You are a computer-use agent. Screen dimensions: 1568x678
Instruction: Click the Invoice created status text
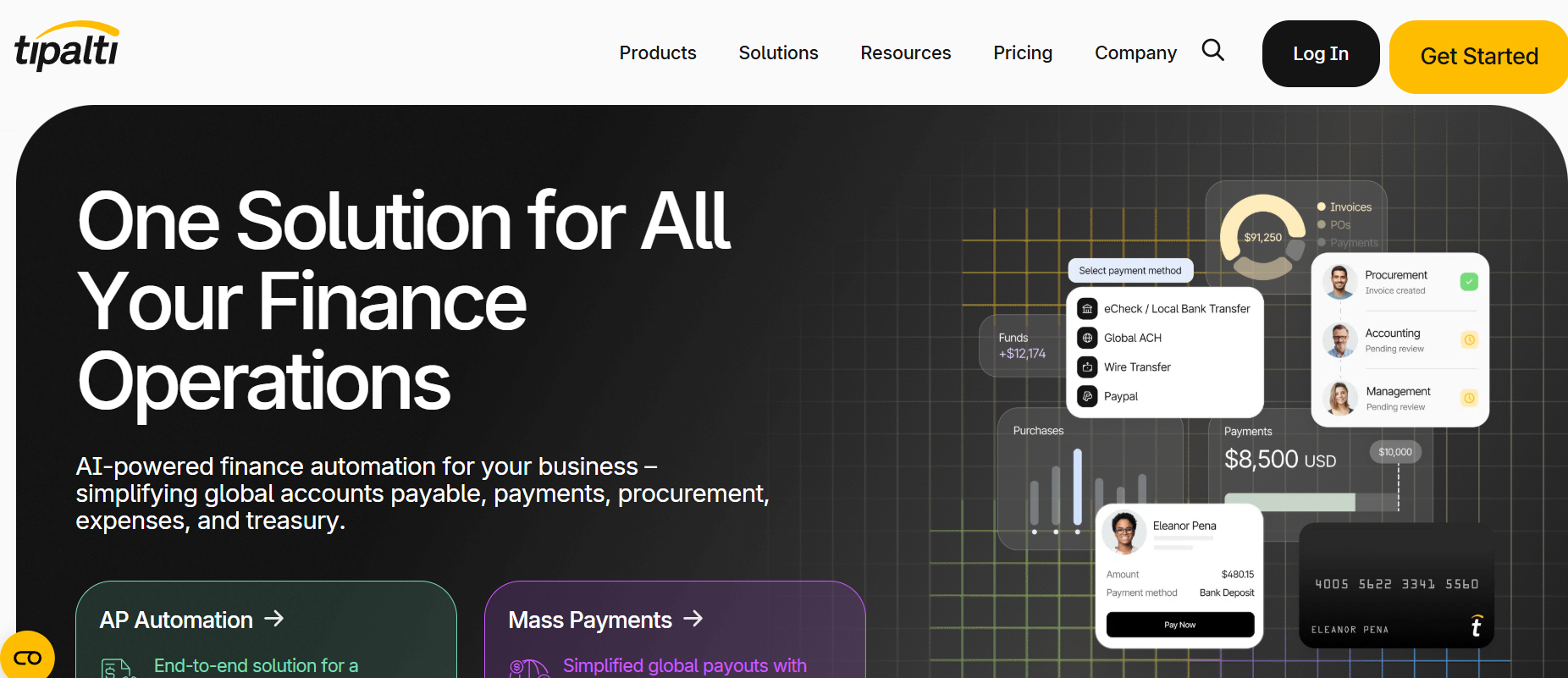[1395, 290]
